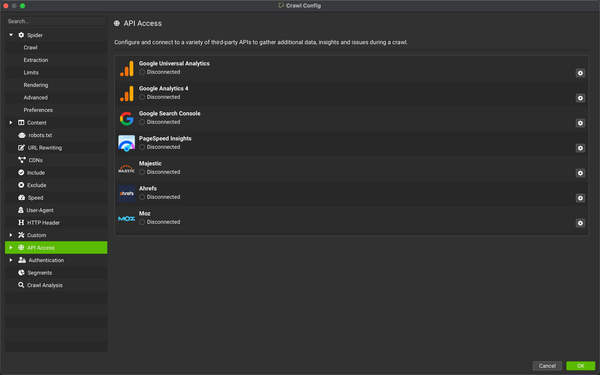600x375 pixels.
Task: Click the Google Universal Analytics name
Action: [174, 64]
